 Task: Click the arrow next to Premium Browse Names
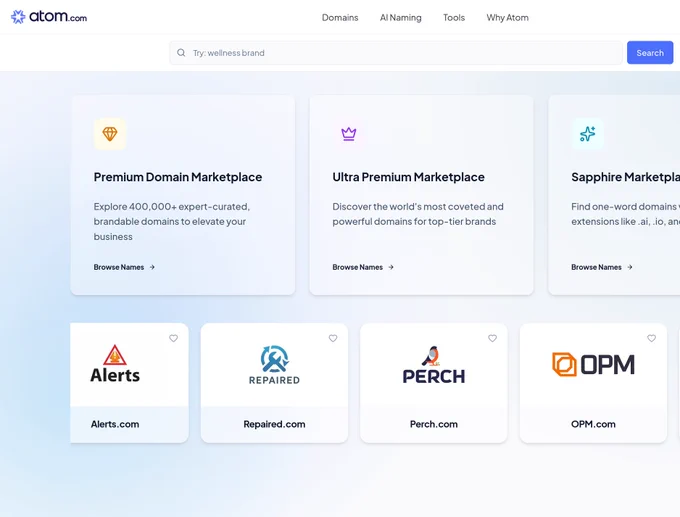click(152, 267)
